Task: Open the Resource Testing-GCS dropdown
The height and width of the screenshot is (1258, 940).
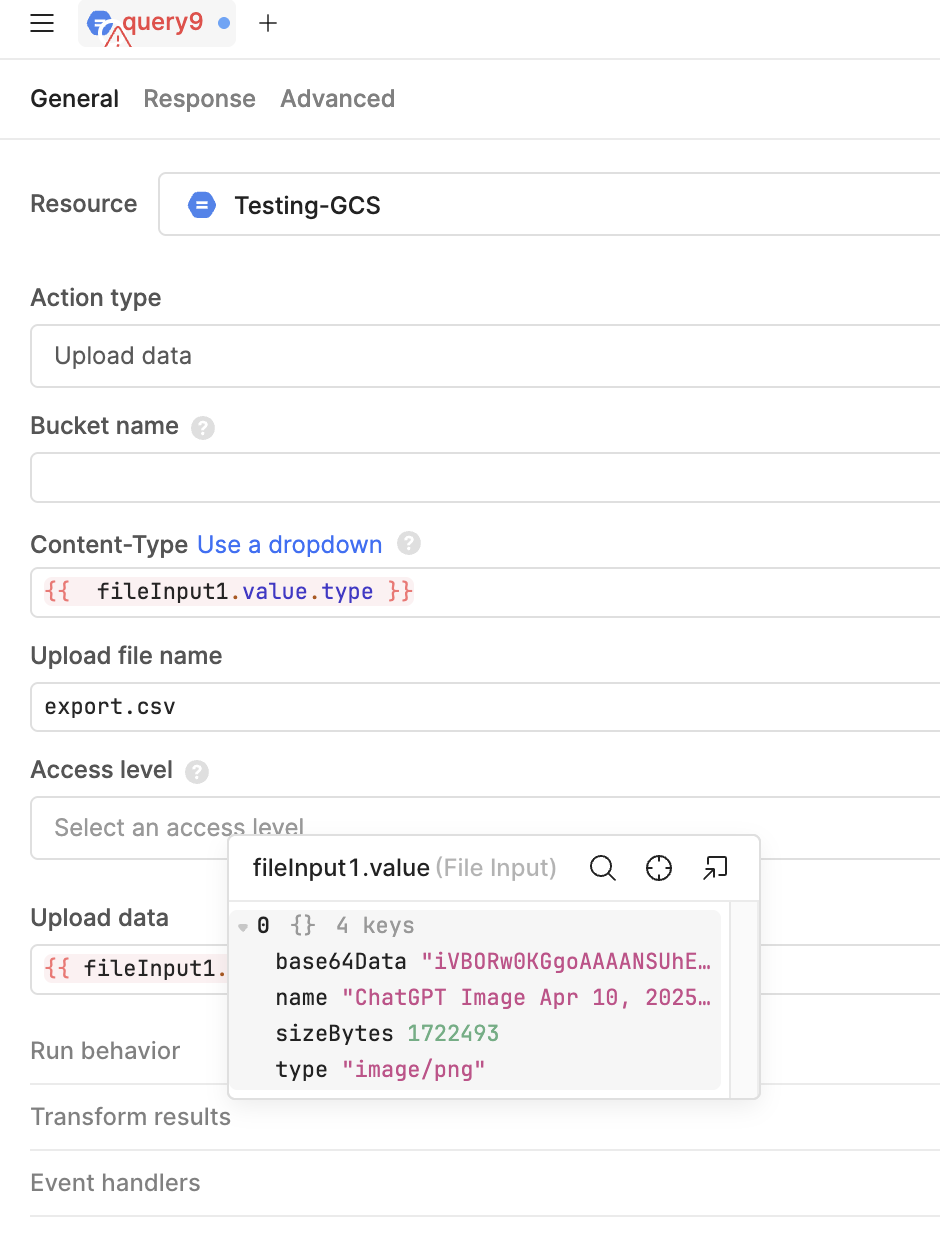Action: pos(560,206)
